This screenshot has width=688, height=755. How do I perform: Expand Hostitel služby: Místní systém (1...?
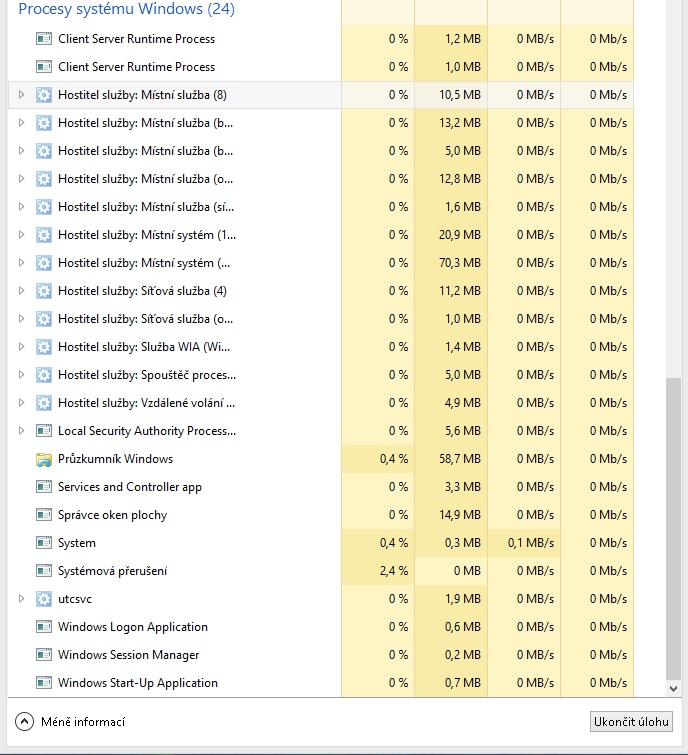coord(21,234)
